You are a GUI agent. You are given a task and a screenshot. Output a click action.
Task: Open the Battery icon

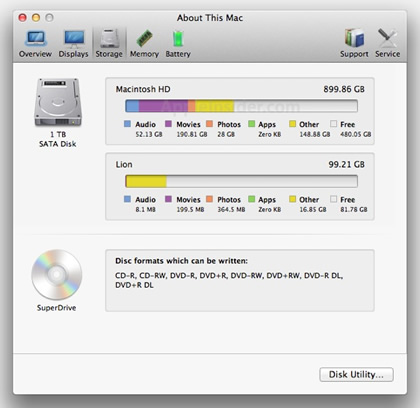click(178, 39)
